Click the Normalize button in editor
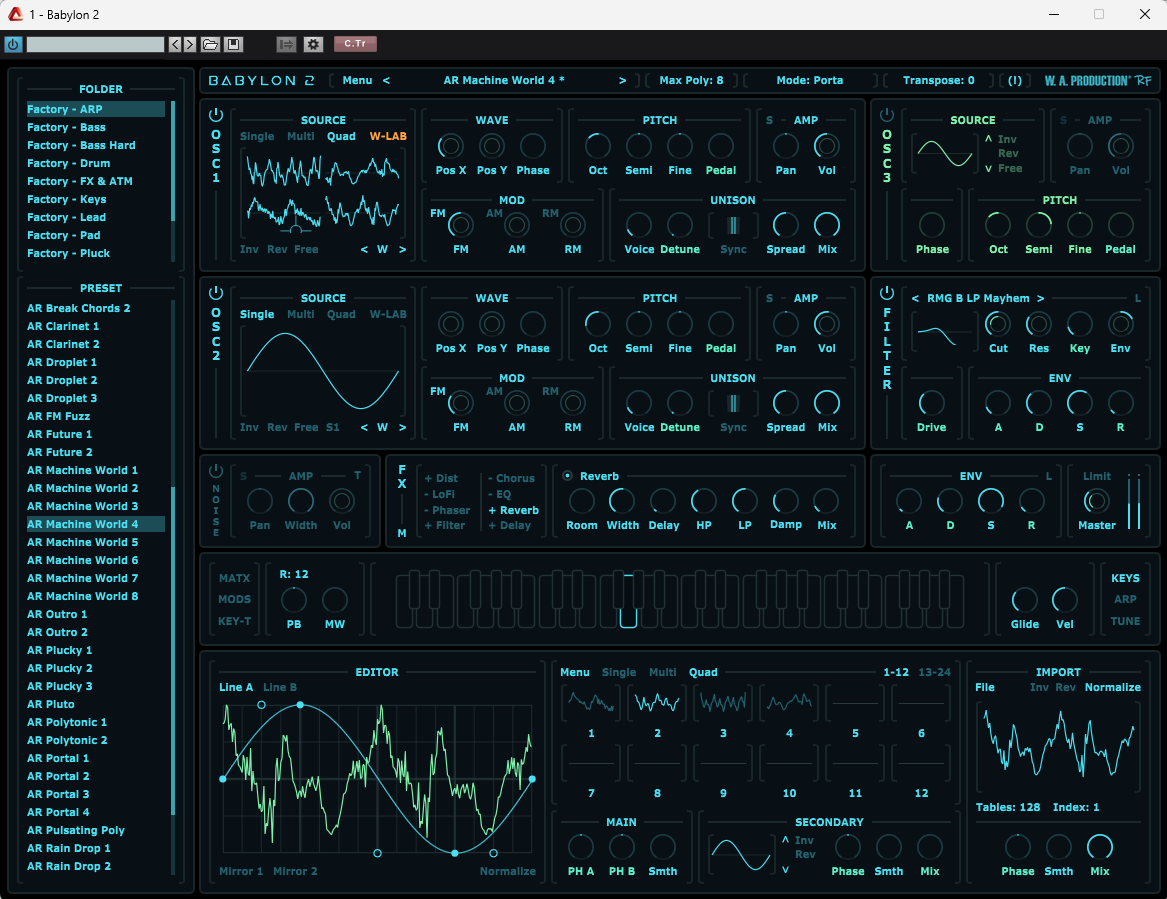The width and height of the screenshot is (1167, 899). coord(507,871)
